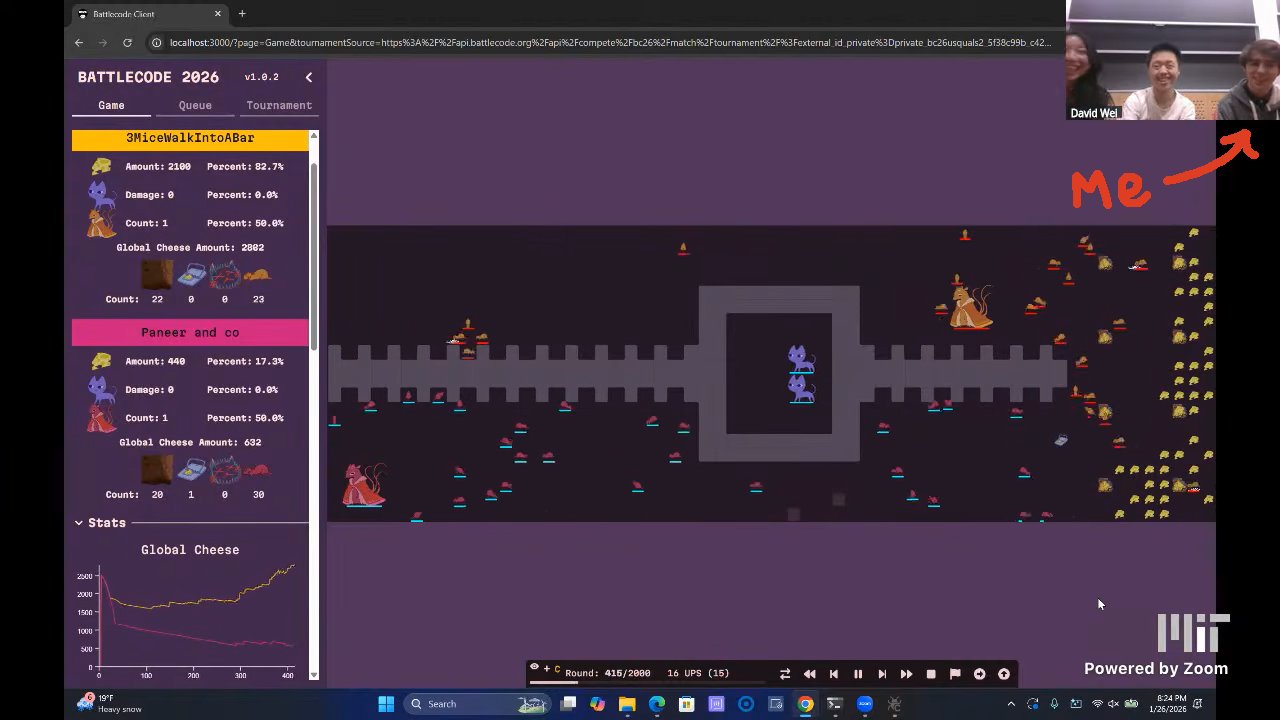Click the rewind double arrow
Image resolution: width=1280 pixels, height=720 pixels.
click(809, 674)
